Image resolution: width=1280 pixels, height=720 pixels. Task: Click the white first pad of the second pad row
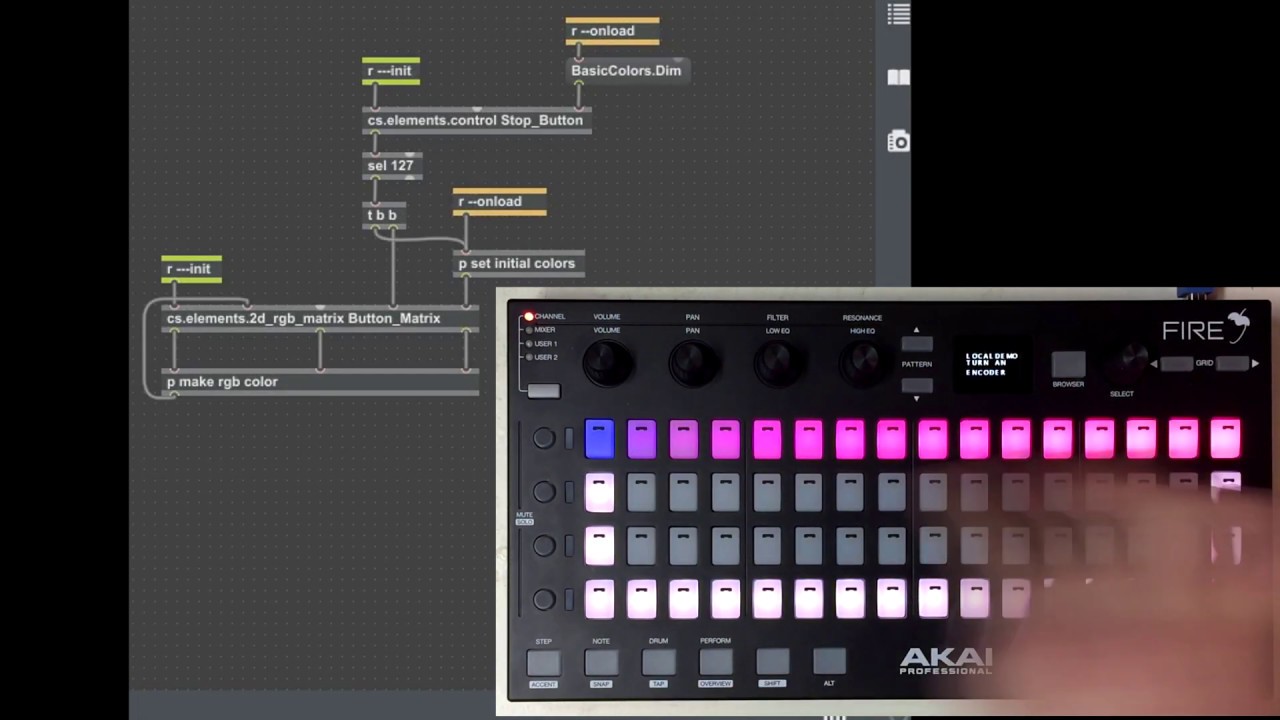coord(599,492)
